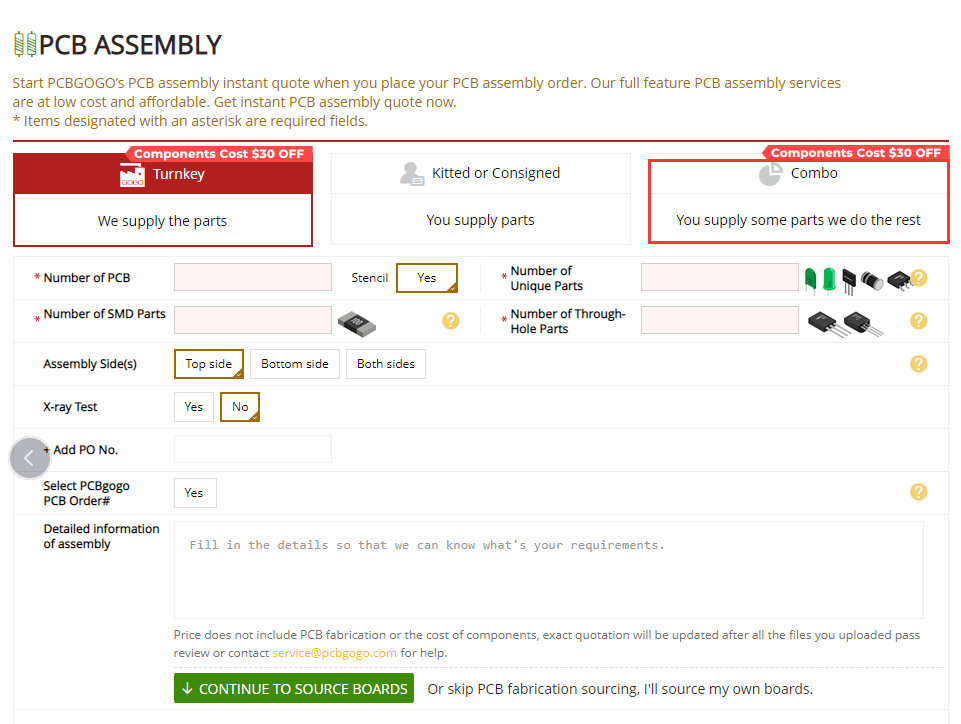961x724 pixels.
Task: Click the SMD resistor chip image
Action: pos(357,324)
